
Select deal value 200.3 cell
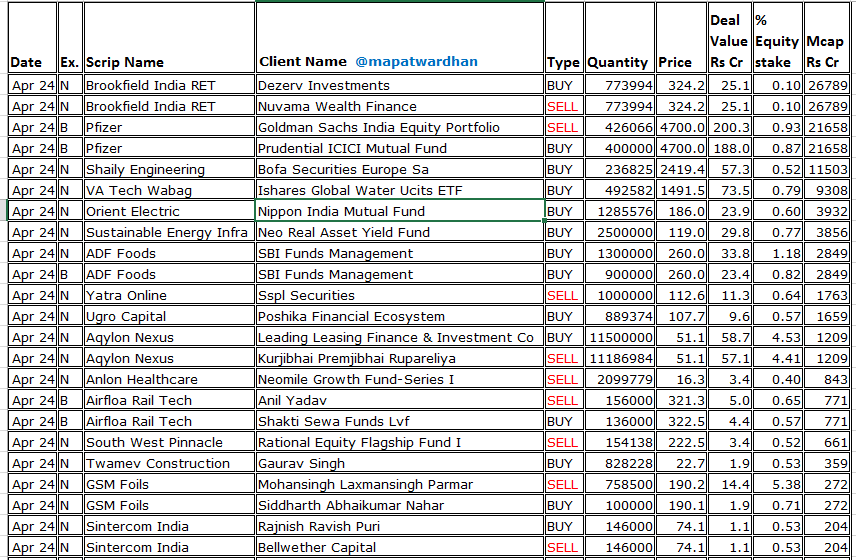tap(729, 127)
